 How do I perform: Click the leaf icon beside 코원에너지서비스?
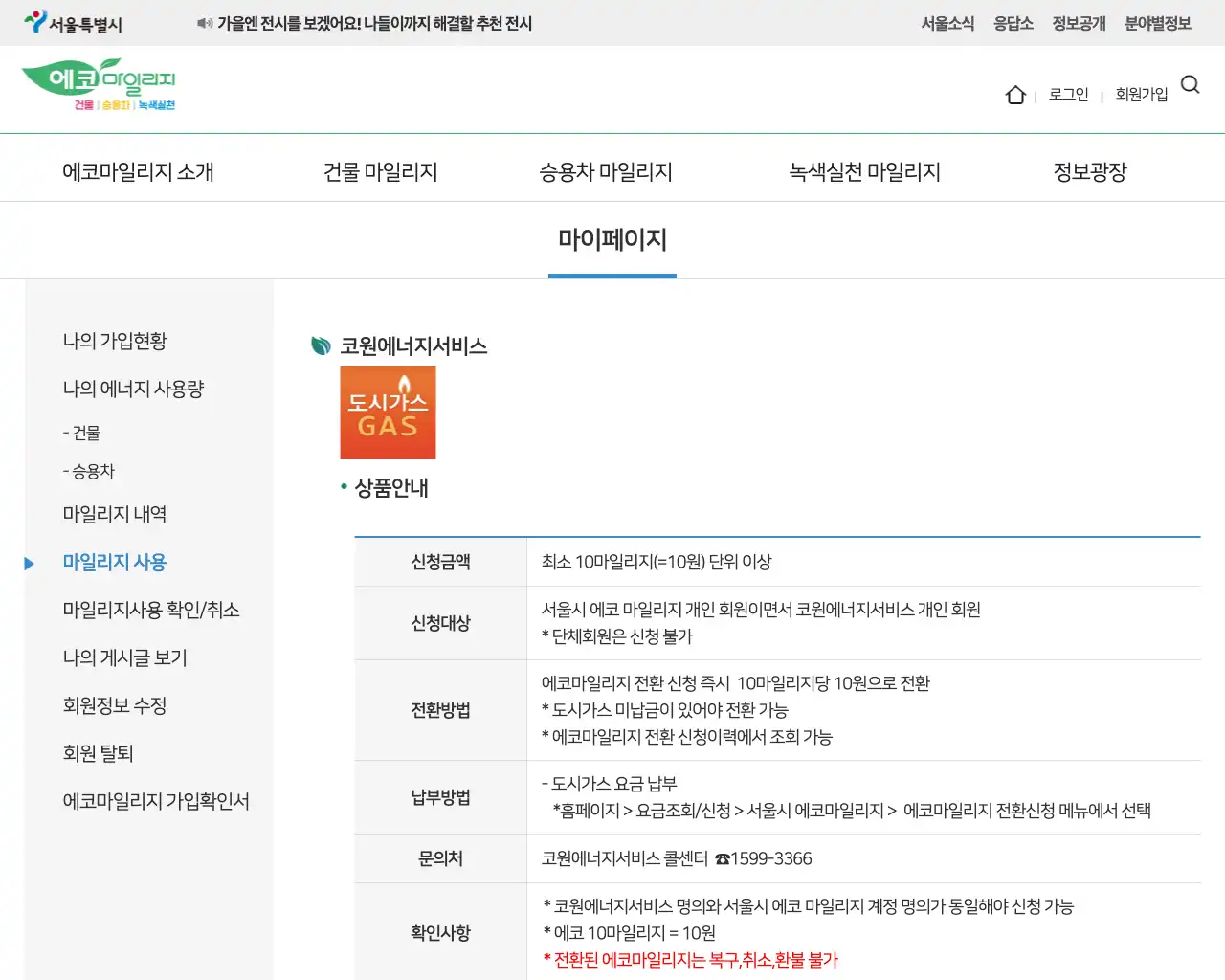click(321, 345)
